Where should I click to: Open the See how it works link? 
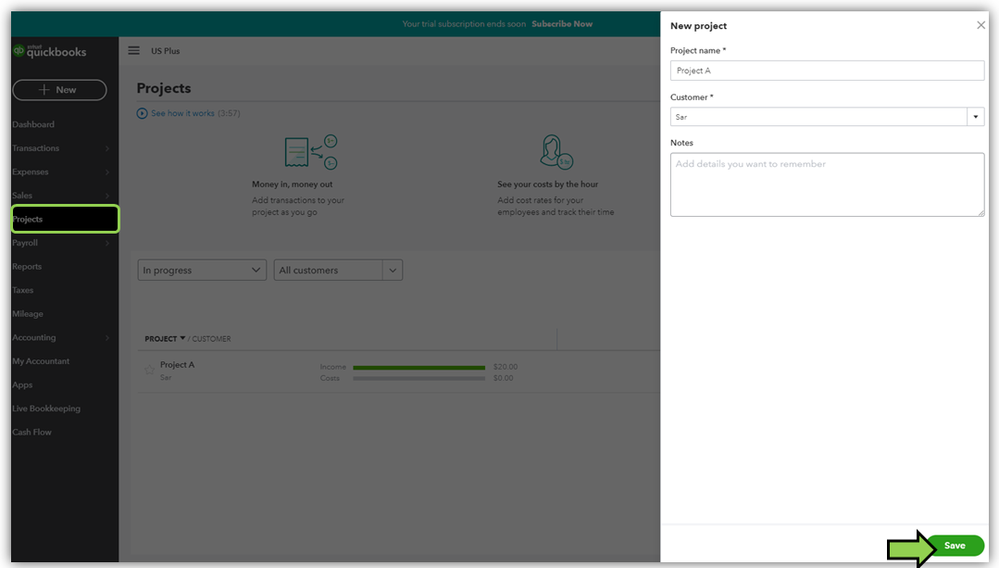[x=182, y=113]
